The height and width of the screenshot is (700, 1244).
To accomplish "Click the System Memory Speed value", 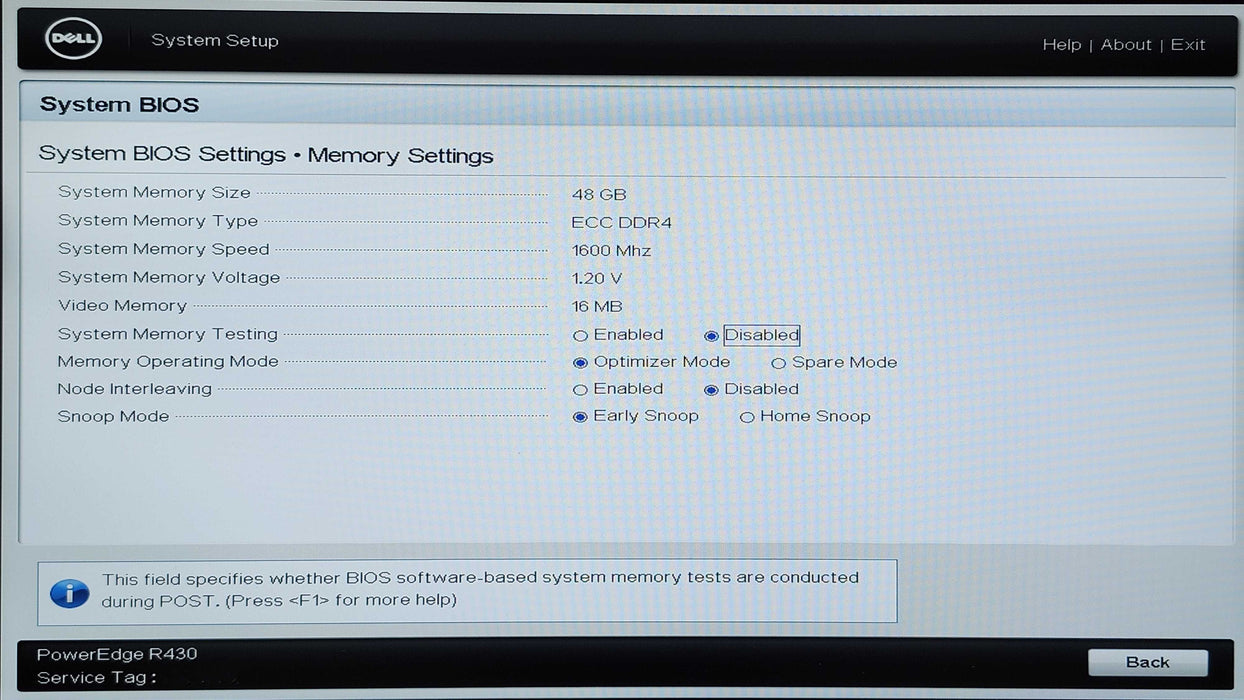I will [611, 251].
